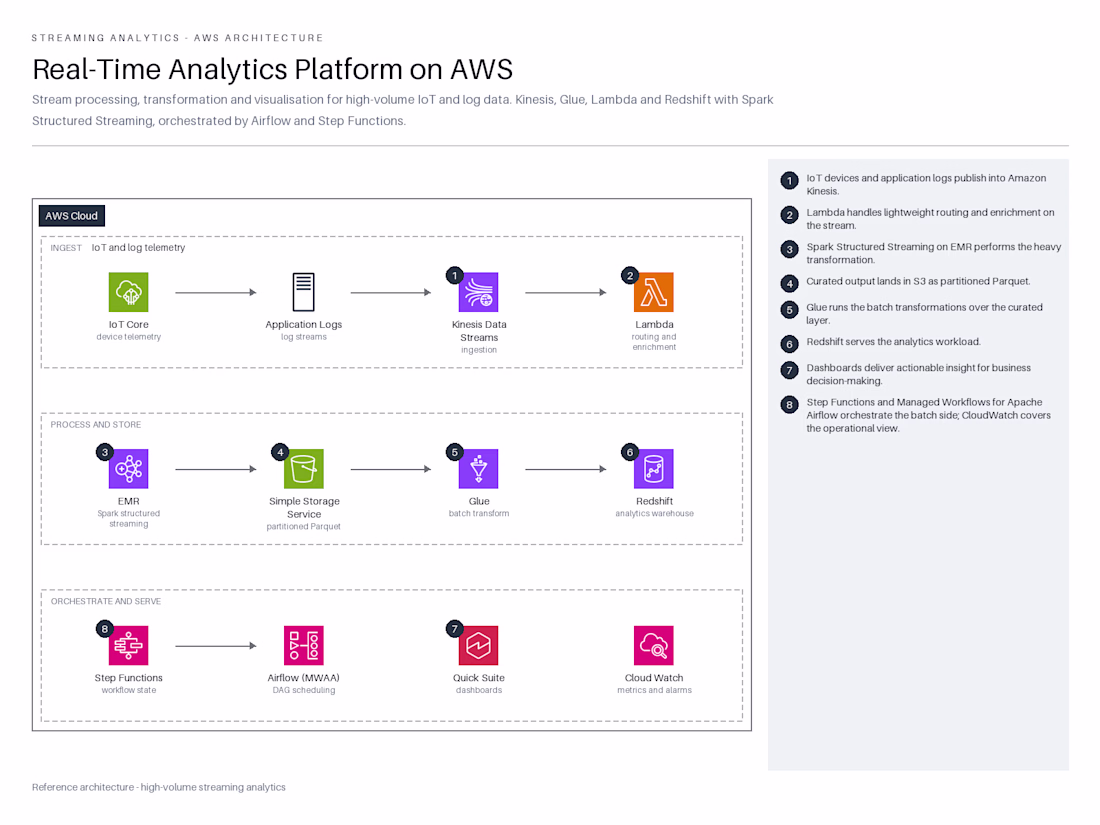Click the Step Functions icon

(x=128, y=645)
